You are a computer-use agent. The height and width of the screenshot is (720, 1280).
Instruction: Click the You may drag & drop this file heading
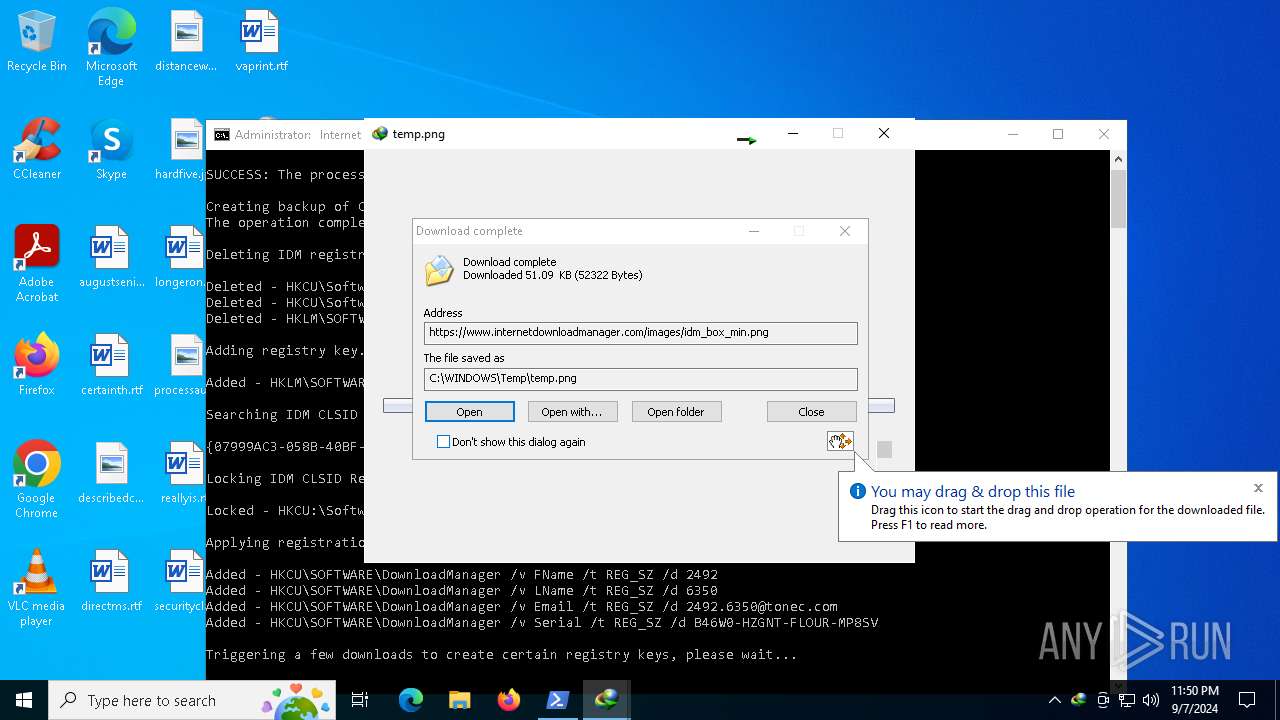(972, 491)
